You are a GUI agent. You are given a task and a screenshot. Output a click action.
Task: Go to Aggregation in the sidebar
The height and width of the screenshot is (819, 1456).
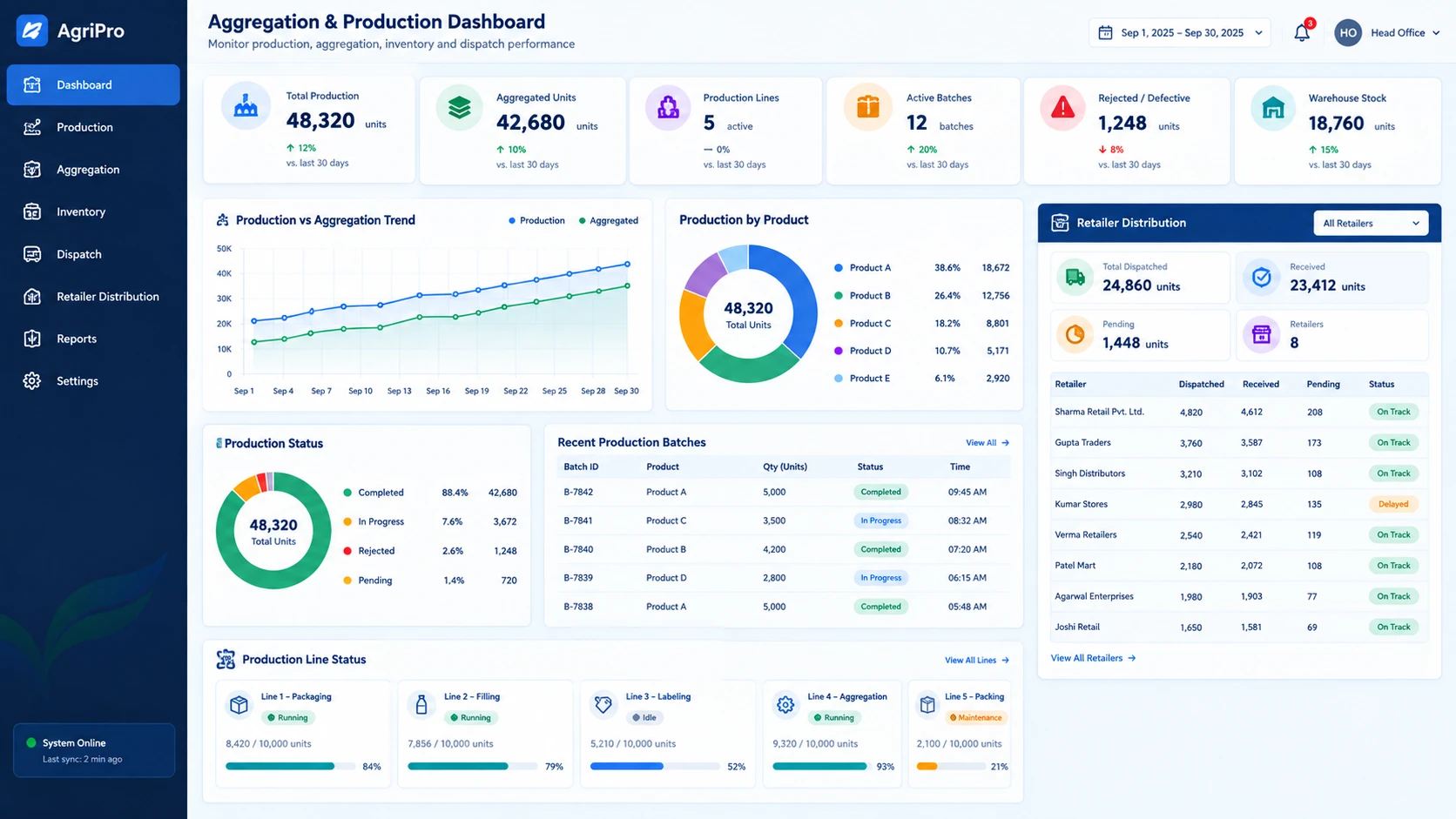(x=93, y=170)
